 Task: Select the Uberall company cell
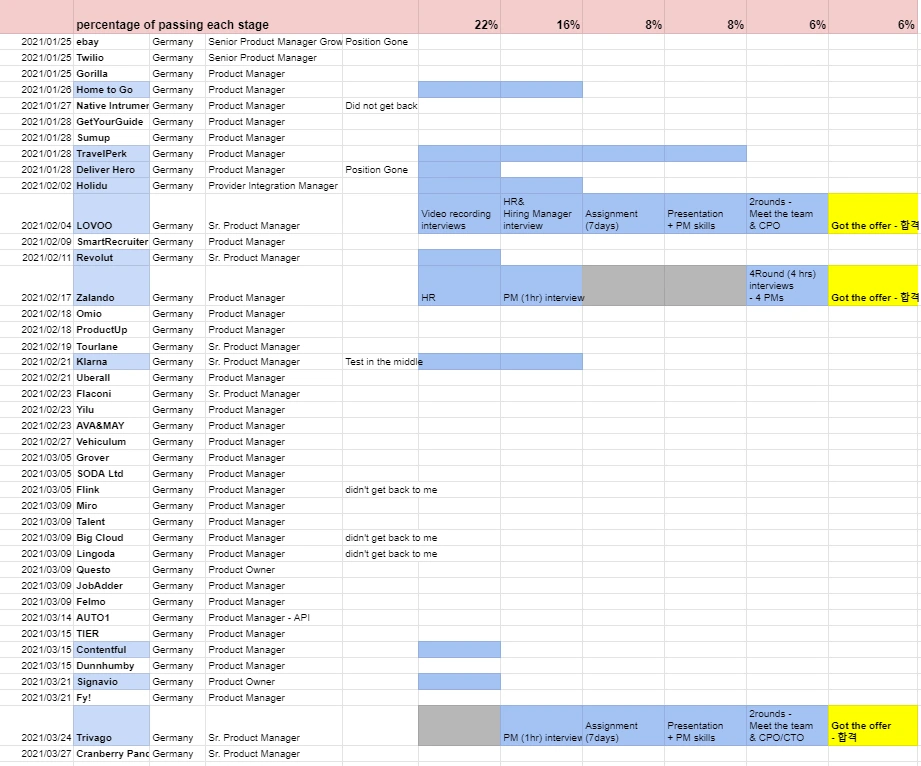point(112,378)
